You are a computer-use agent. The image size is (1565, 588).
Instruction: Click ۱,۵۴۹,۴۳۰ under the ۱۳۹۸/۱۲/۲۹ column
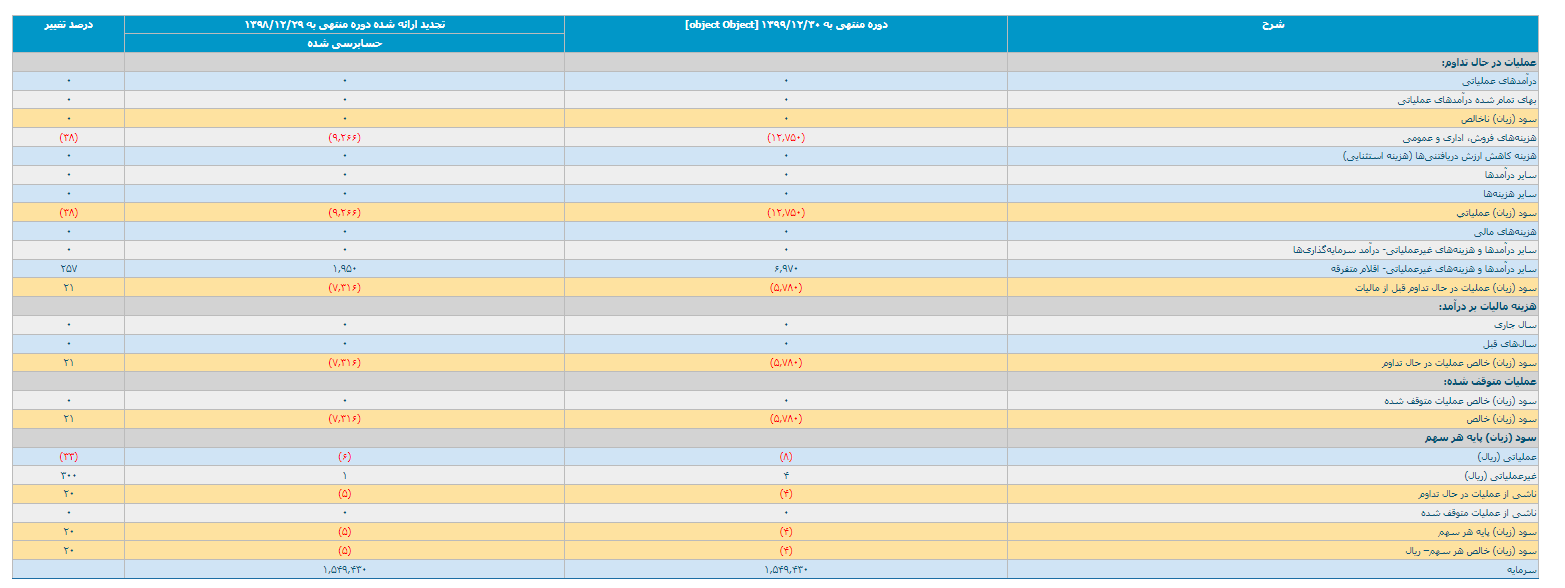click(x=344, y=569)
